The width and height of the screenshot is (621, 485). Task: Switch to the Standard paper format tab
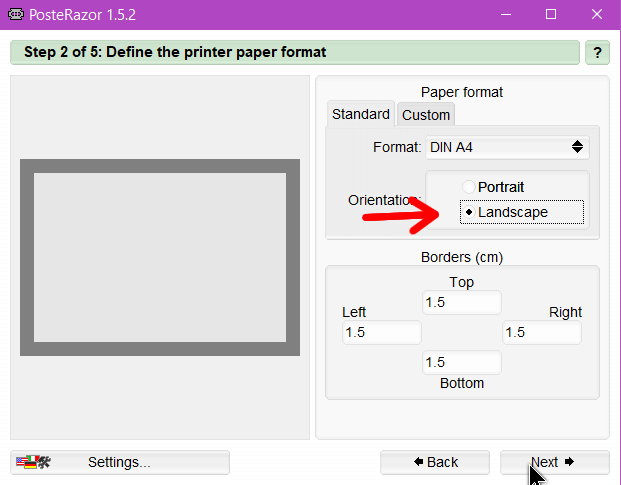tap(361, 114)
